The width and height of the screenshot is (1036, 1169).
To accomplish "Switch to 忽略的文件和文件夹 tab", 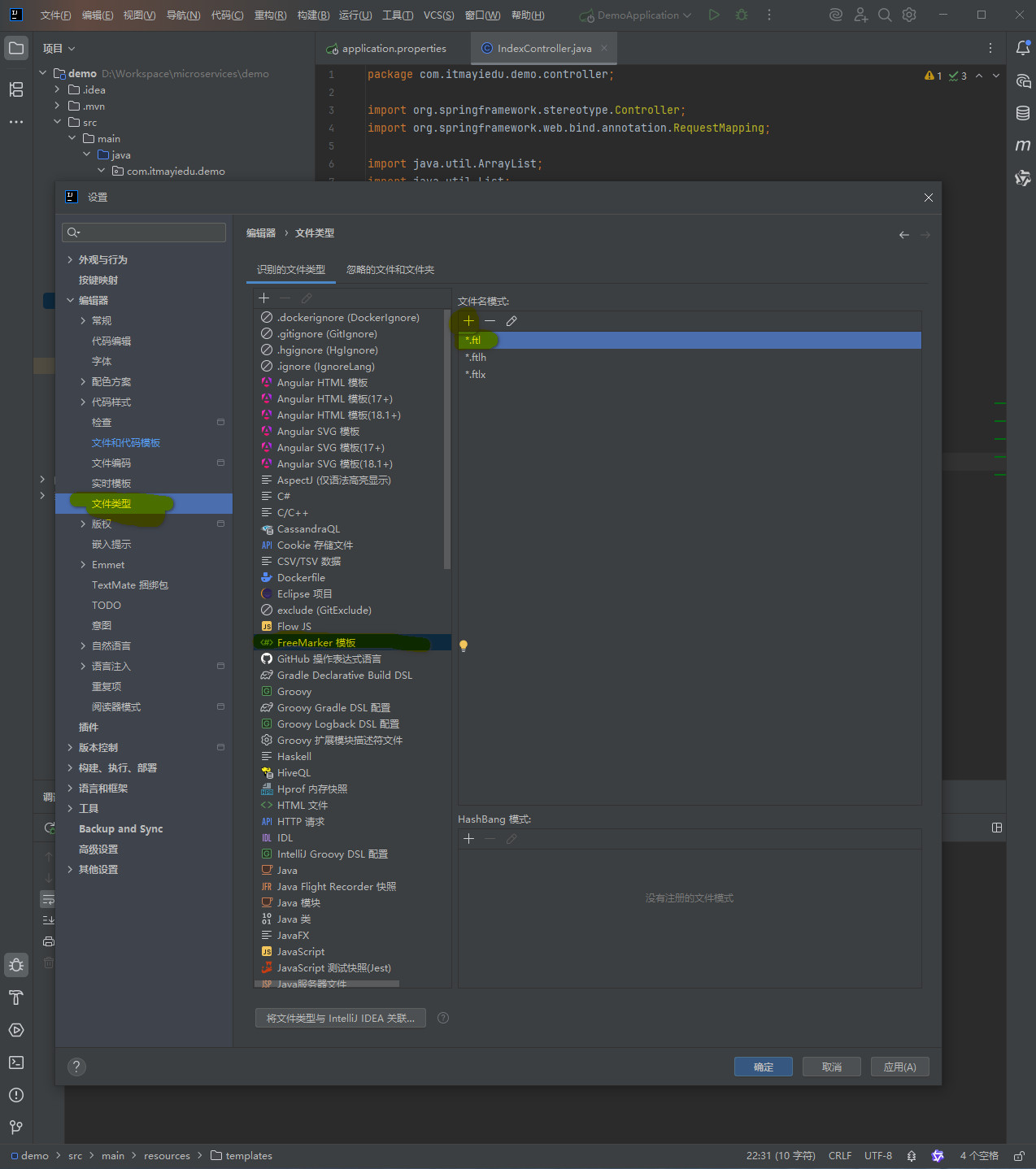I will tap(390, 270).
